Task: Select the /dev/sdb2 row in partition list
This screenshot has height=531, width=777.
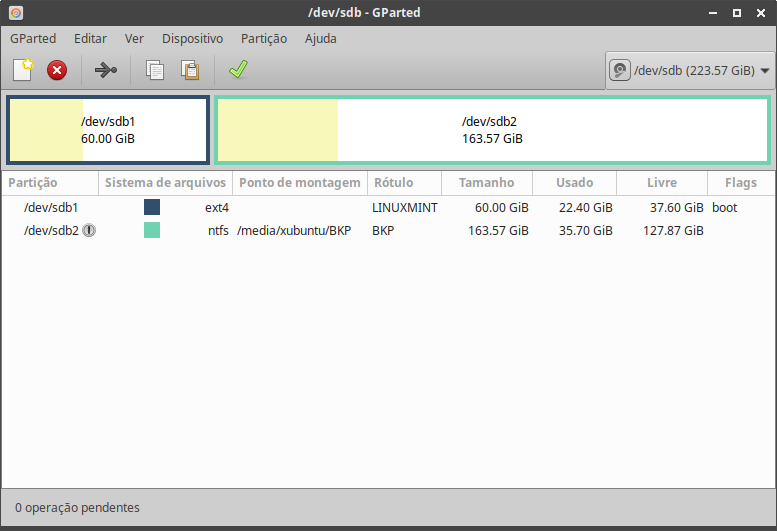Action: [388, 230]
